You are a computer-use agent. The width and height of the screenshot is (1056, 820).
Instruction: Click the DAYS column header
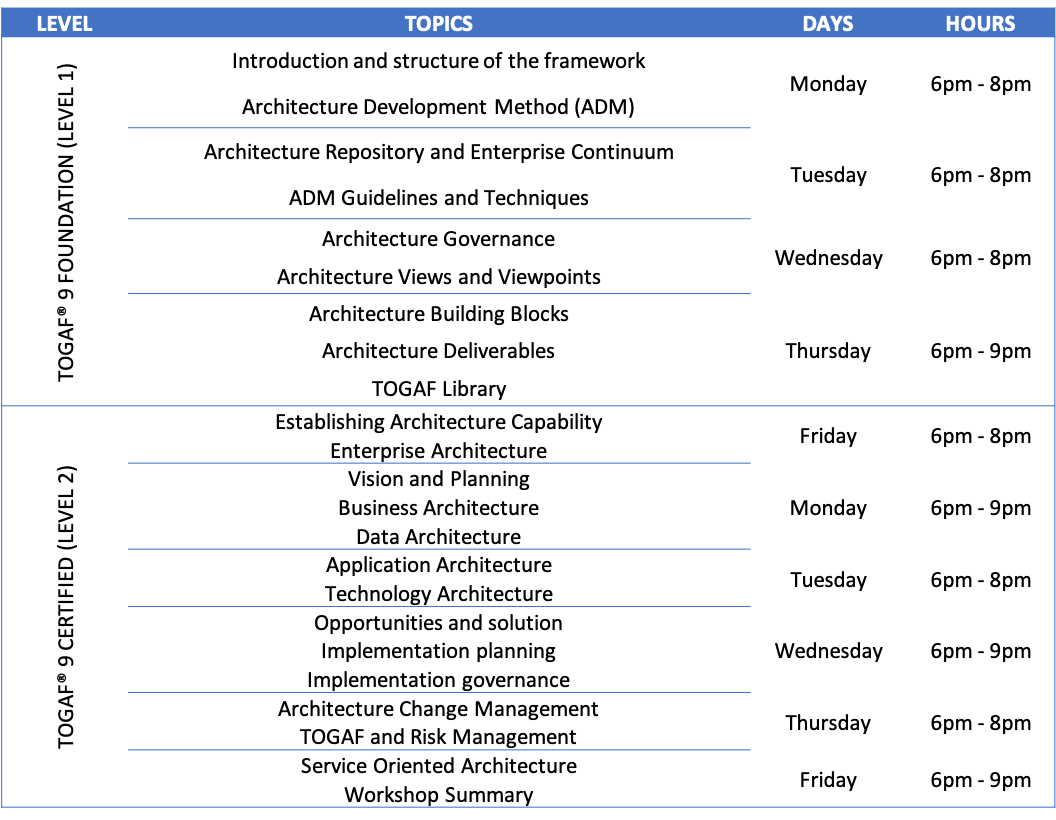pos(828,24)
